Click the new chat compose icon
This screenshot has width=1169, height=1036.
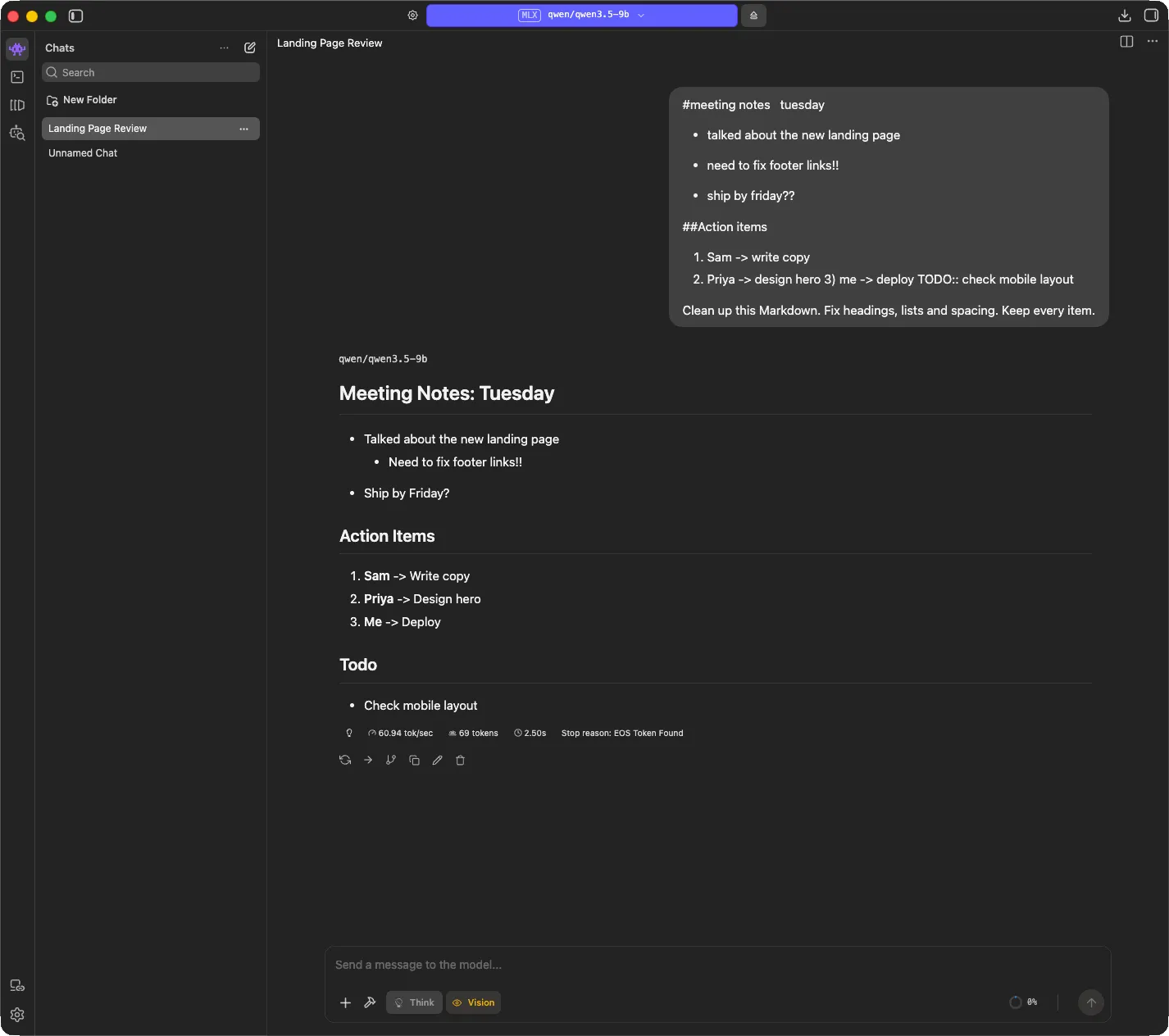(250, 48)
